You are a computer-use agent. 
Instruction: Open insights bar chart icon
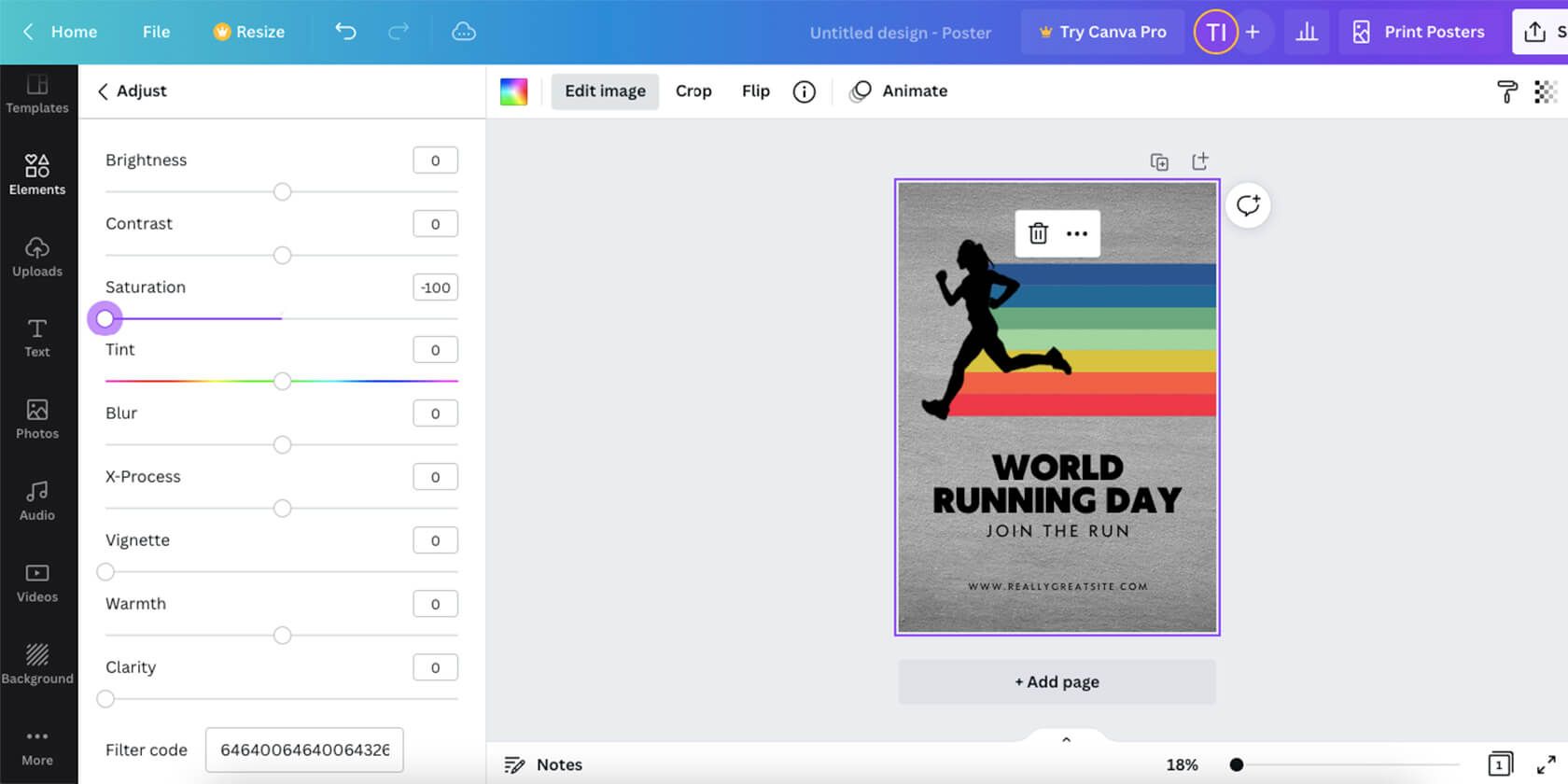pos(1307,32)
